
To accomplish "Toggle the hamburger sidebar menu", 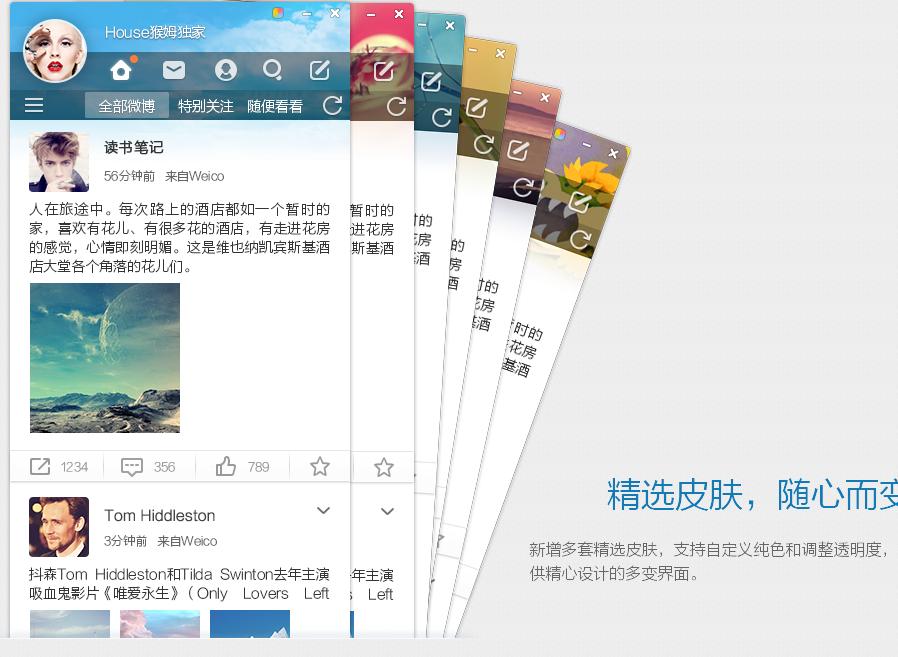I will point(33,105).
